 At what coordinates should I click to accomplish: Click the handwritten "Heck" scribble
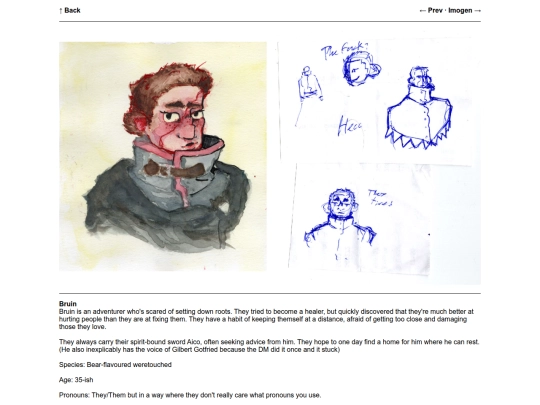pyautogui.click(x=350, y=126)
